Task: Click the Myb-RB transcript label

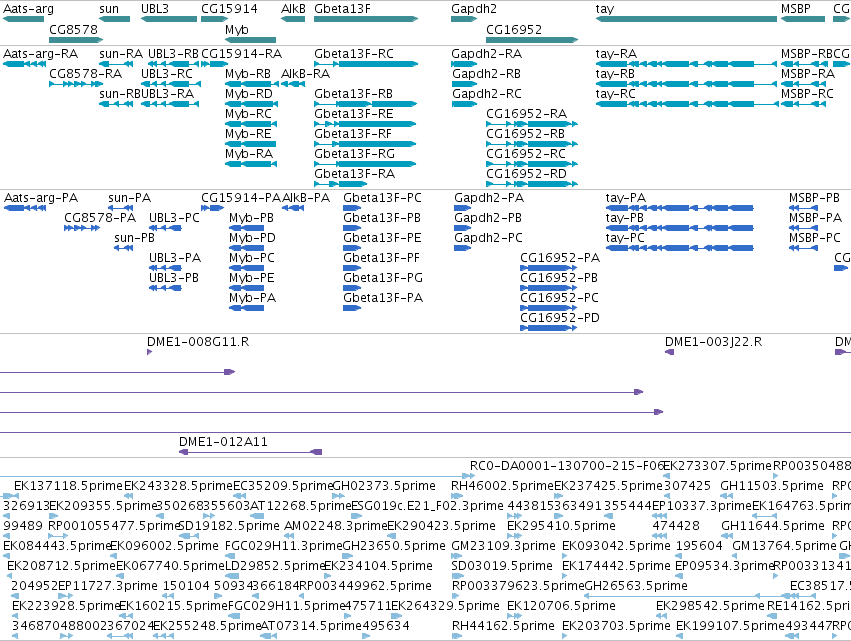Action: click(x=247, y=74)
